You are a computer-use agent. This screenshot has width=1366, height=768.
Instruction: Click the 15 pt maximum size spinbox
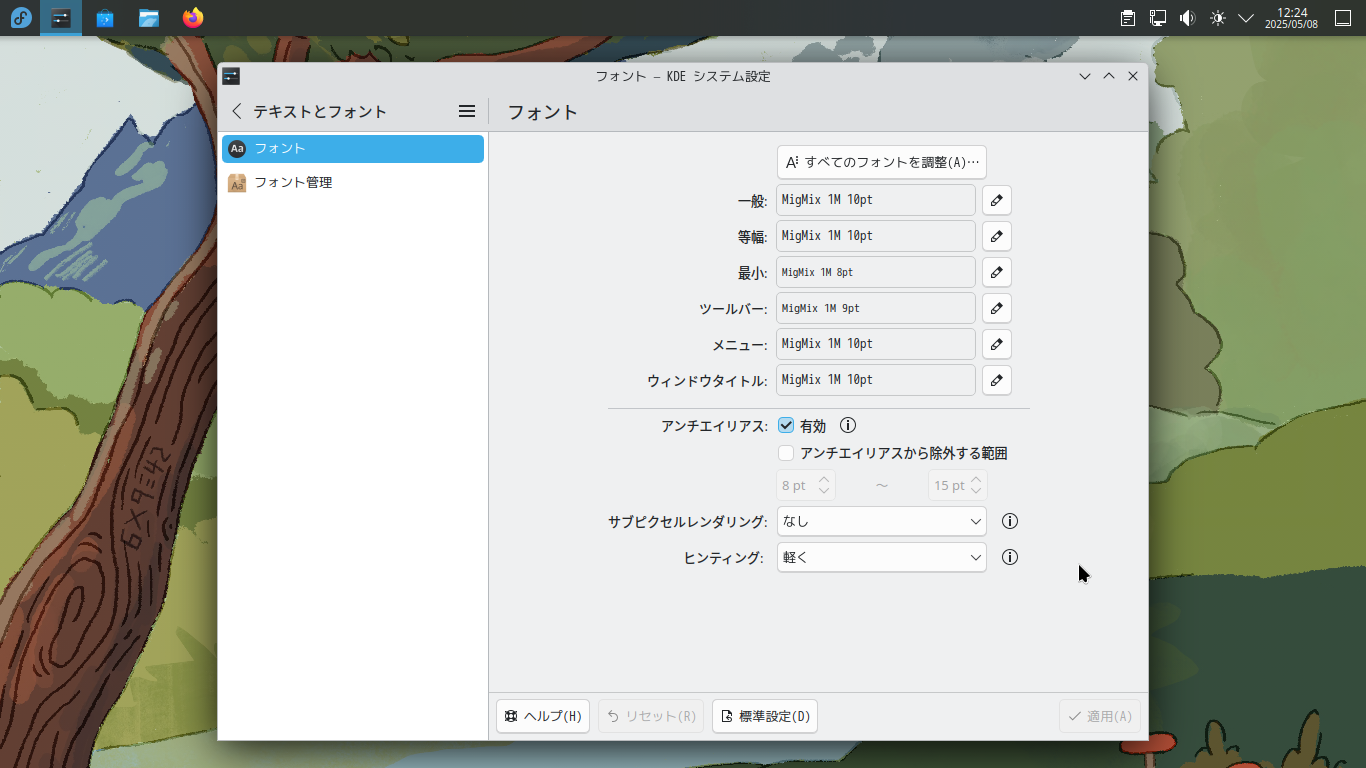(958, 485)
